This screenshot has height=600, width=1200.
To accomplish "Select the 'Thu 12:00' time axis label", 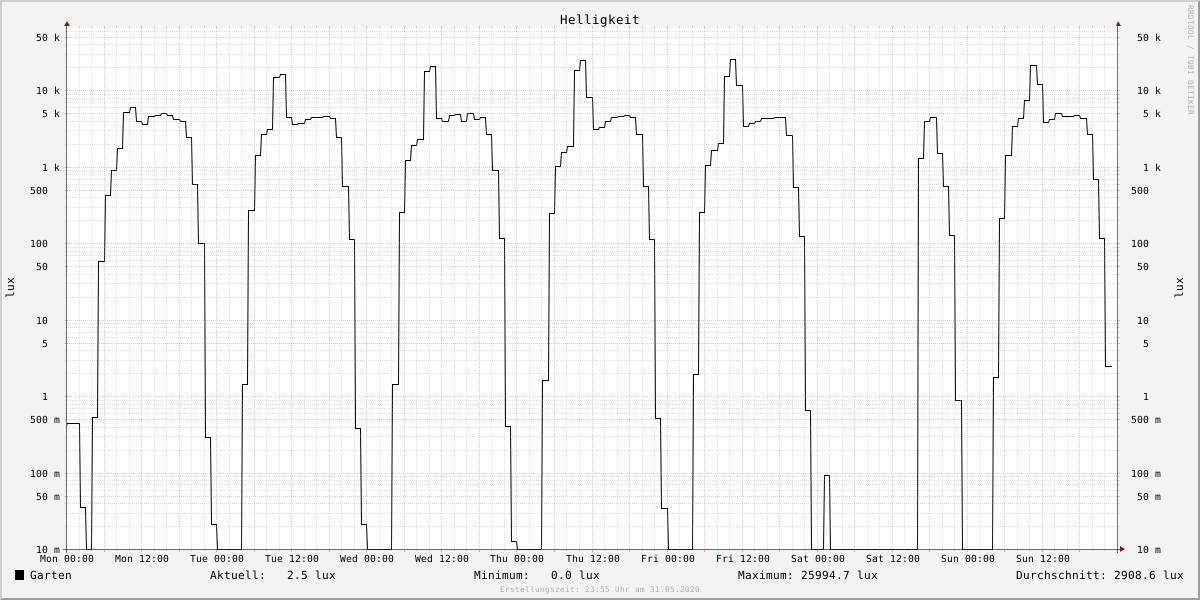I will (x=593, y=559).
